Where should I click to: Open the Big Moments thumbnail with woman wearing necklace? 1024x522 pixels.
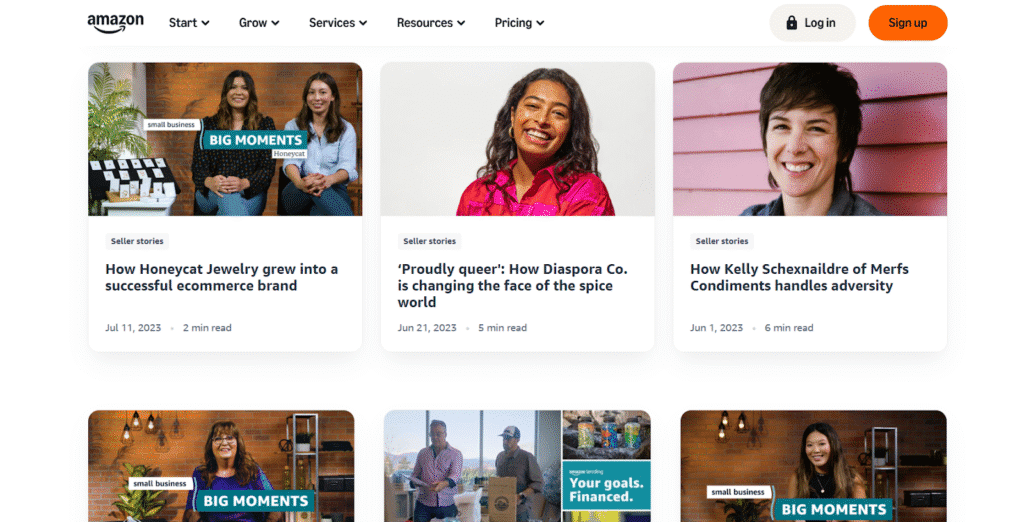[x=813, y=466]
